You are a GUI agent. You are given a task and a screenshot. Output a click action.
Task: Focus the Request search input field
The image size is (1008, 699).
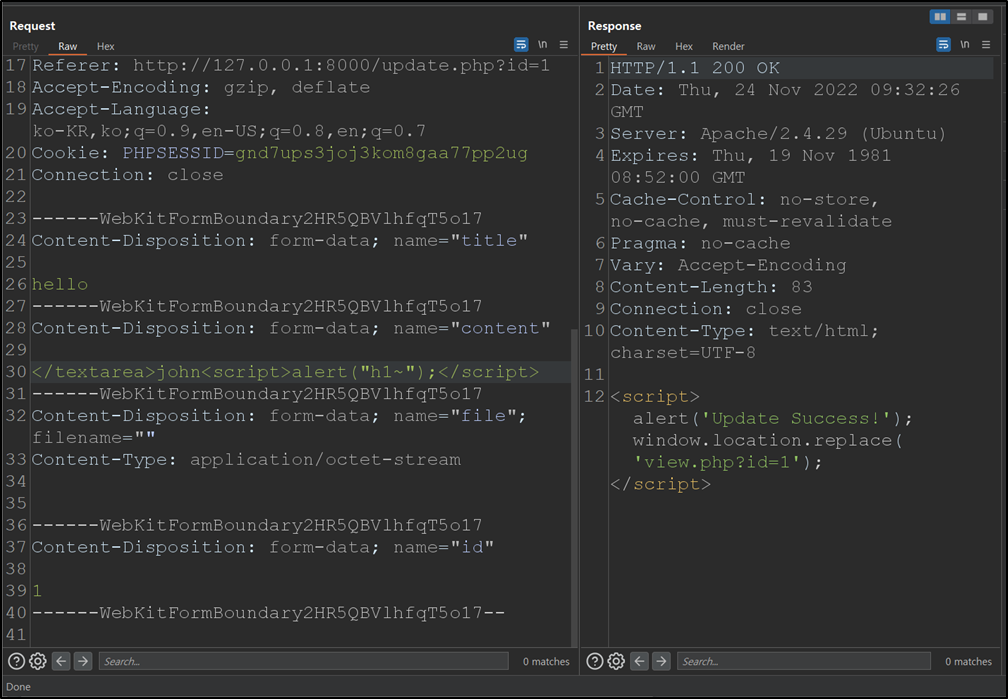point(303,661)
